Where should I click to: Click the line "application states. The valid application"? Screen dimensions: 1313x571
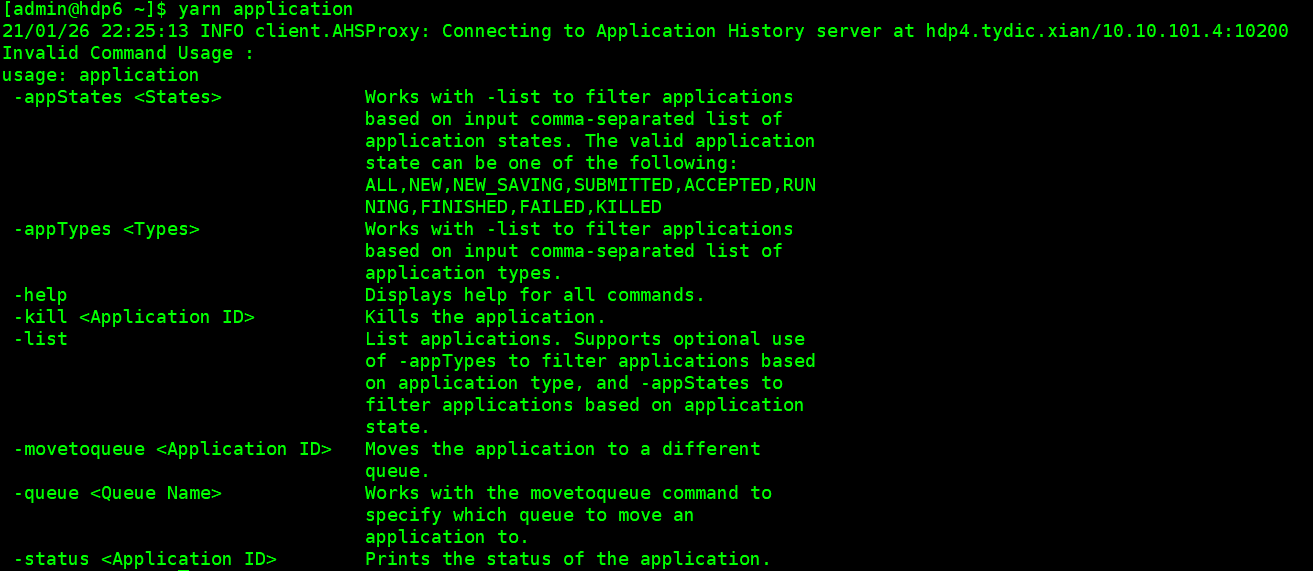[590, 141]
